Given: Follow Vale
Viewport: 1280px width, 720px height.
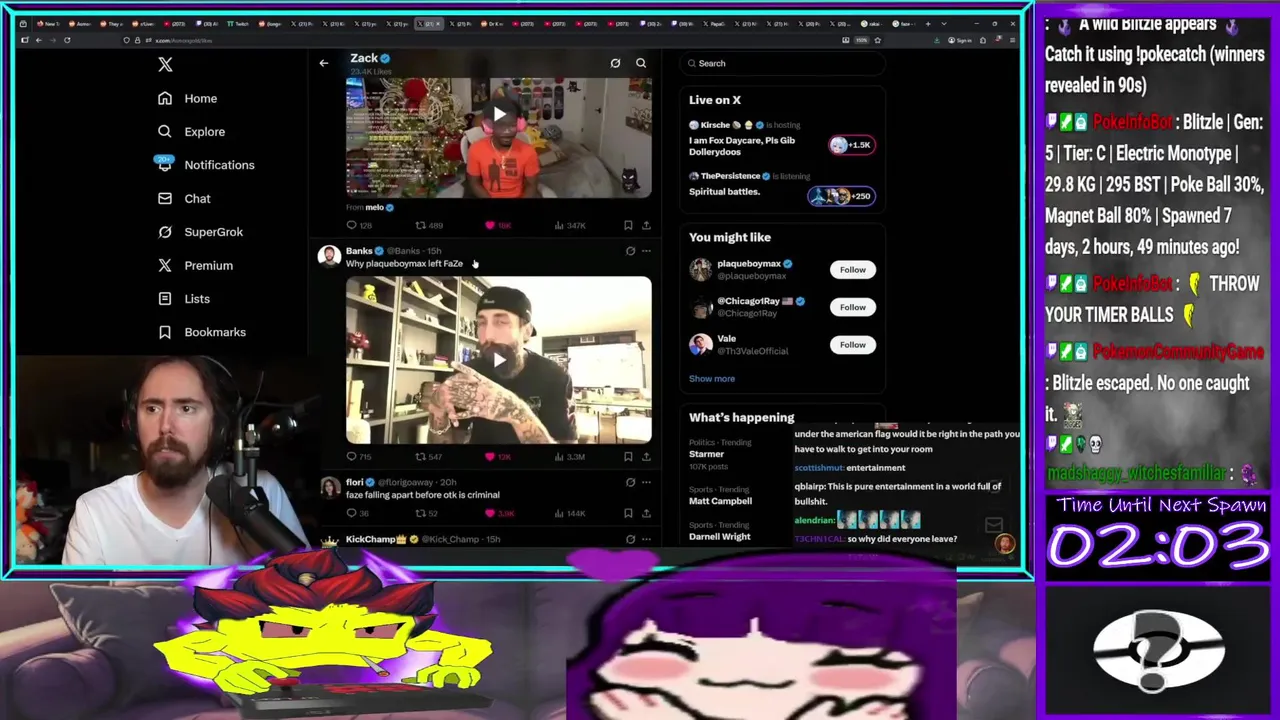Looking at the screenshot, I should point(853,345).
